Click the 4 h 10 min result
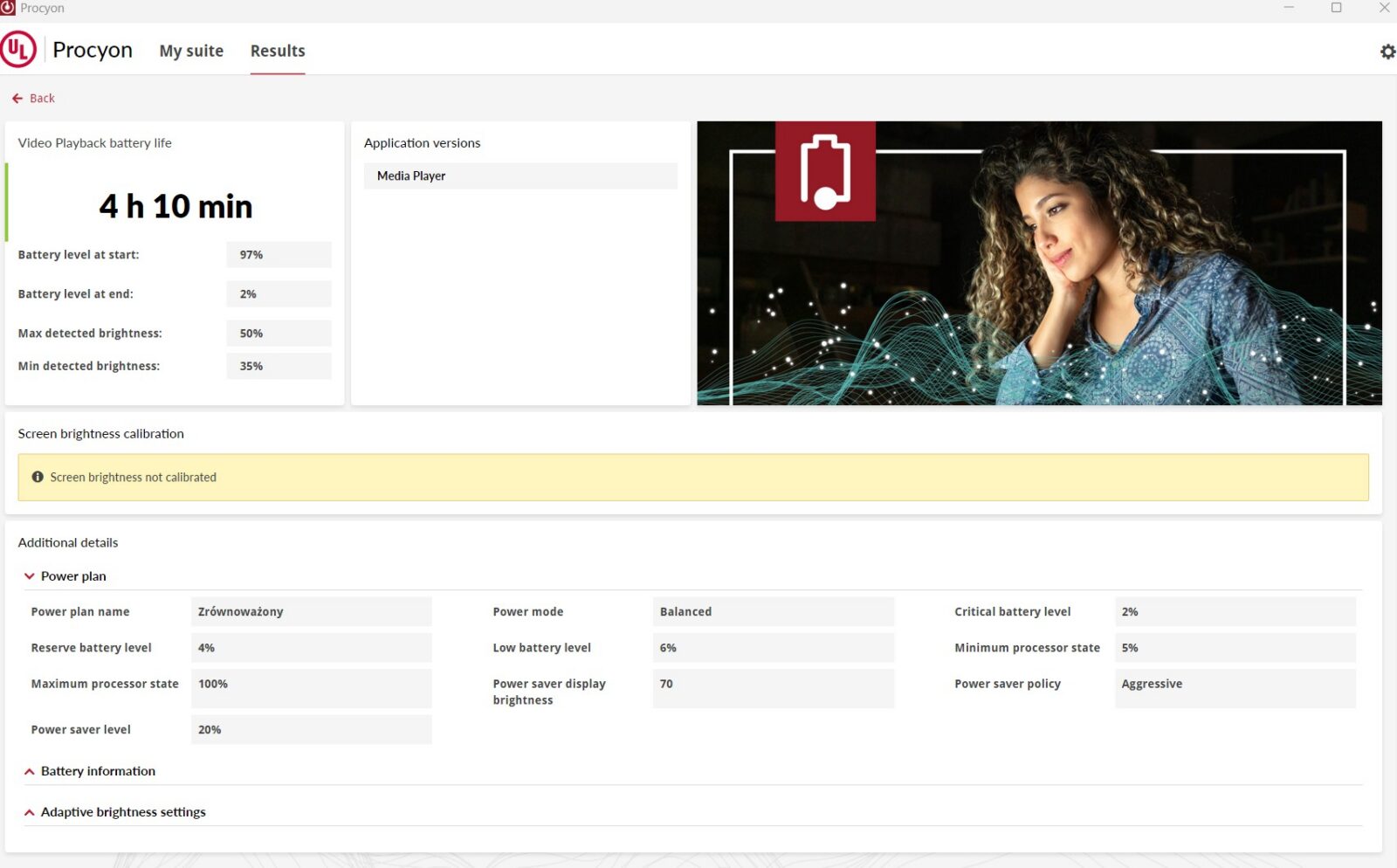The height and width of the screenshot is (868, 1397). (x=175, y=207)
